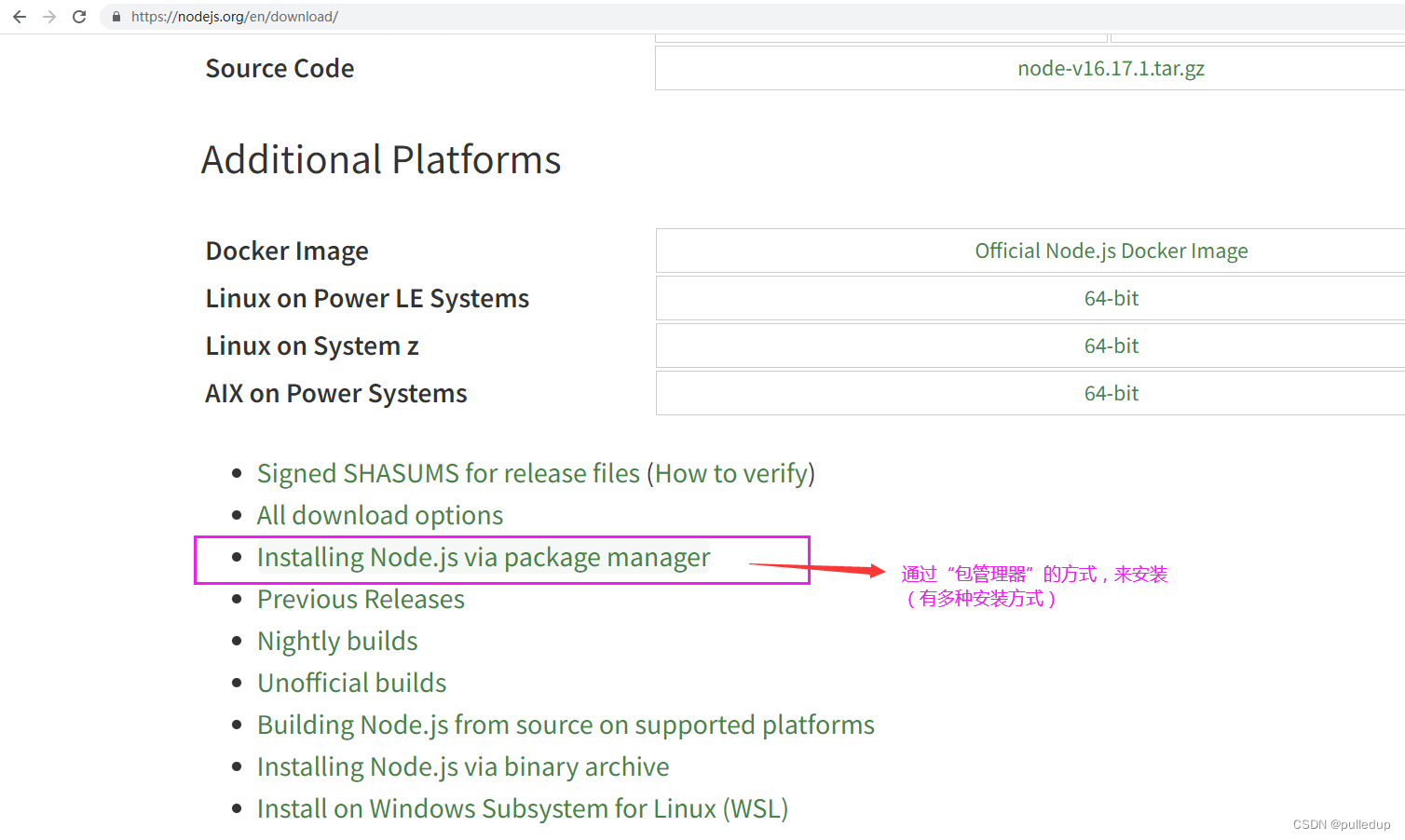Screen dimensions: 1405x840
Task: Download 64-bit for AIX on Power Systems
Action: coord(1112,394)
